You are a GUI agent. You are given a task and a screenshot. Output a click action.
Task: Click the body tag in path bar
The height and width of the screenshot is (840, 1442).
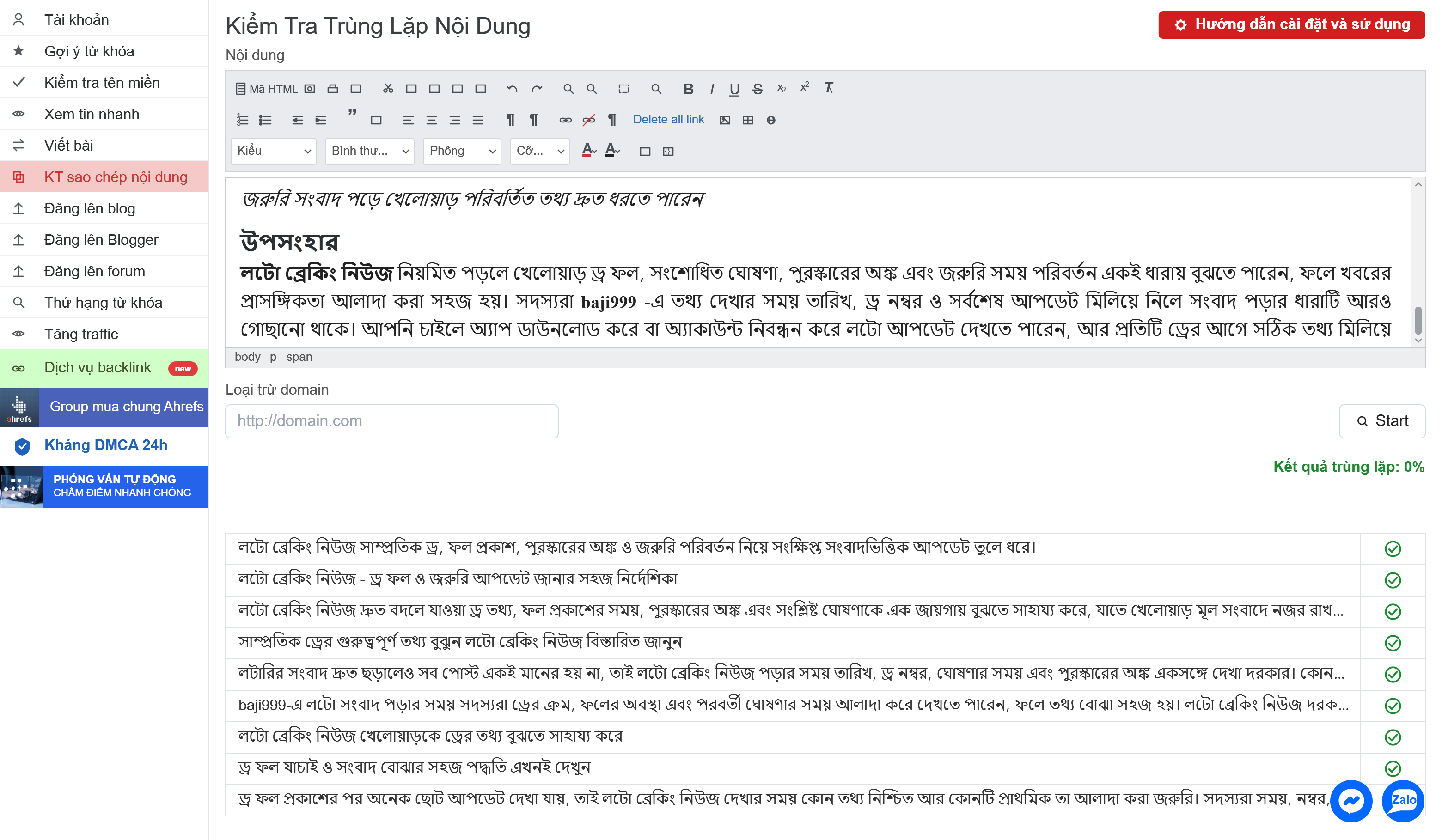[247, 357]
